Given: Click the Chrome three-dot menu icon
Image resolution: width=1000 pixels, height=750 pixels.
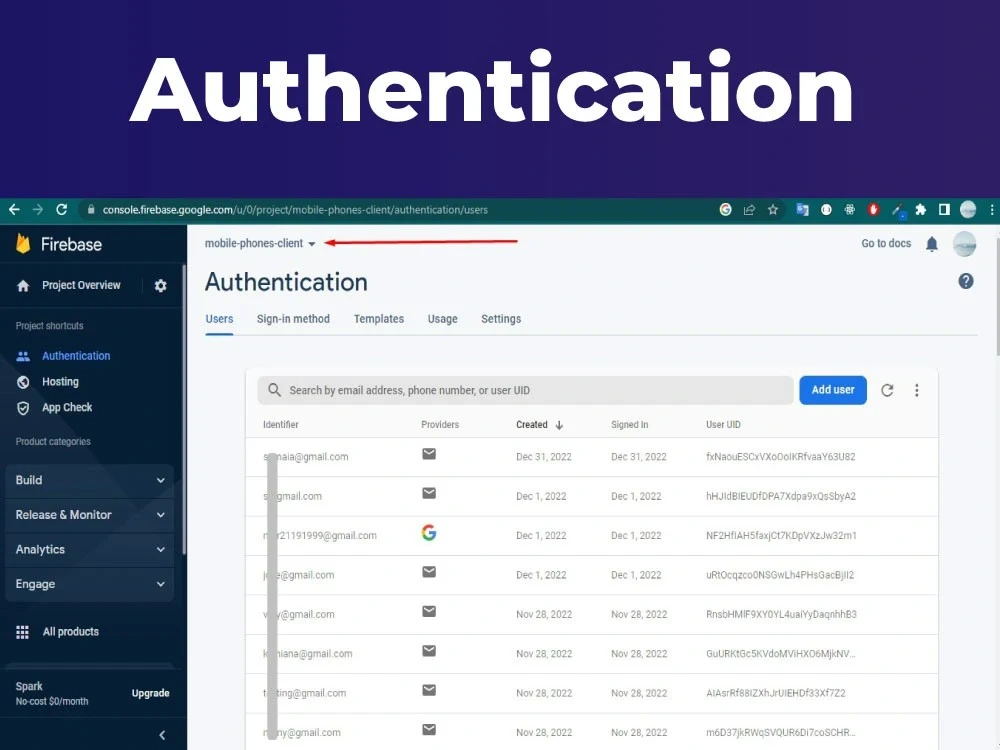Looking at the screenshot, I should 992,209.
